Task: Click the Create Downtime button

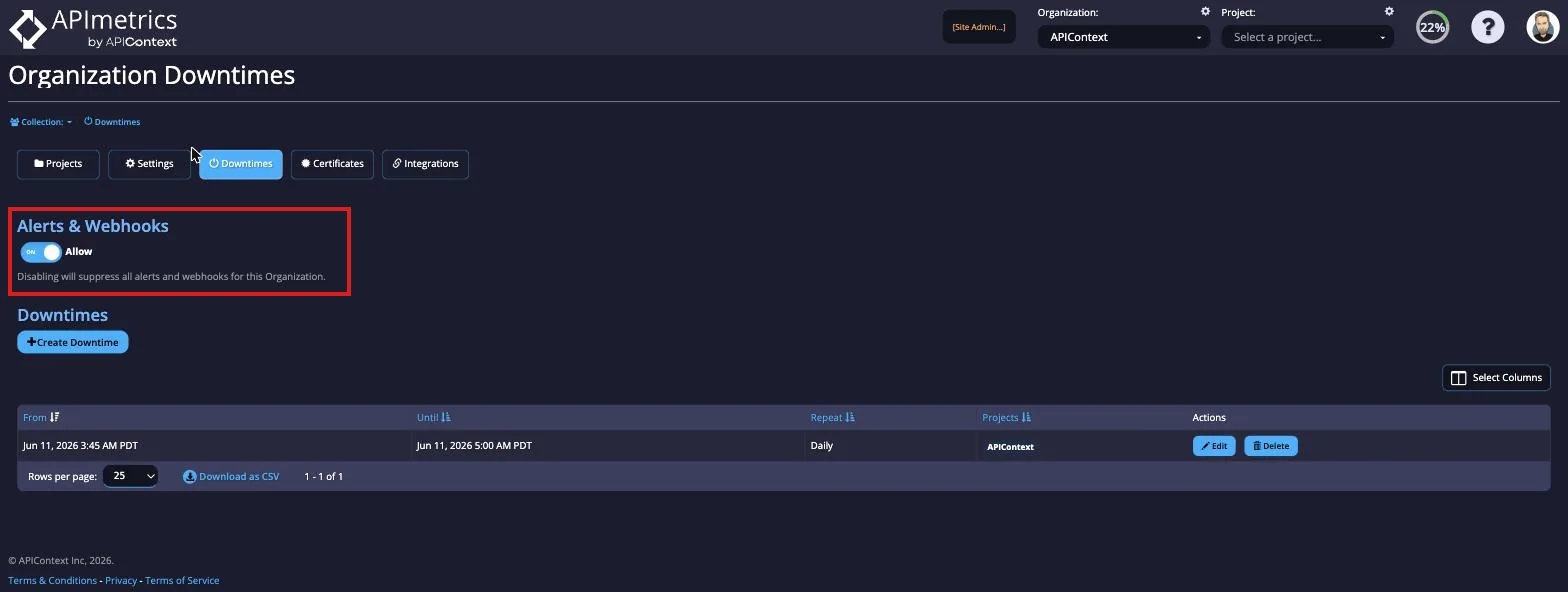Action: coord(73,342)
